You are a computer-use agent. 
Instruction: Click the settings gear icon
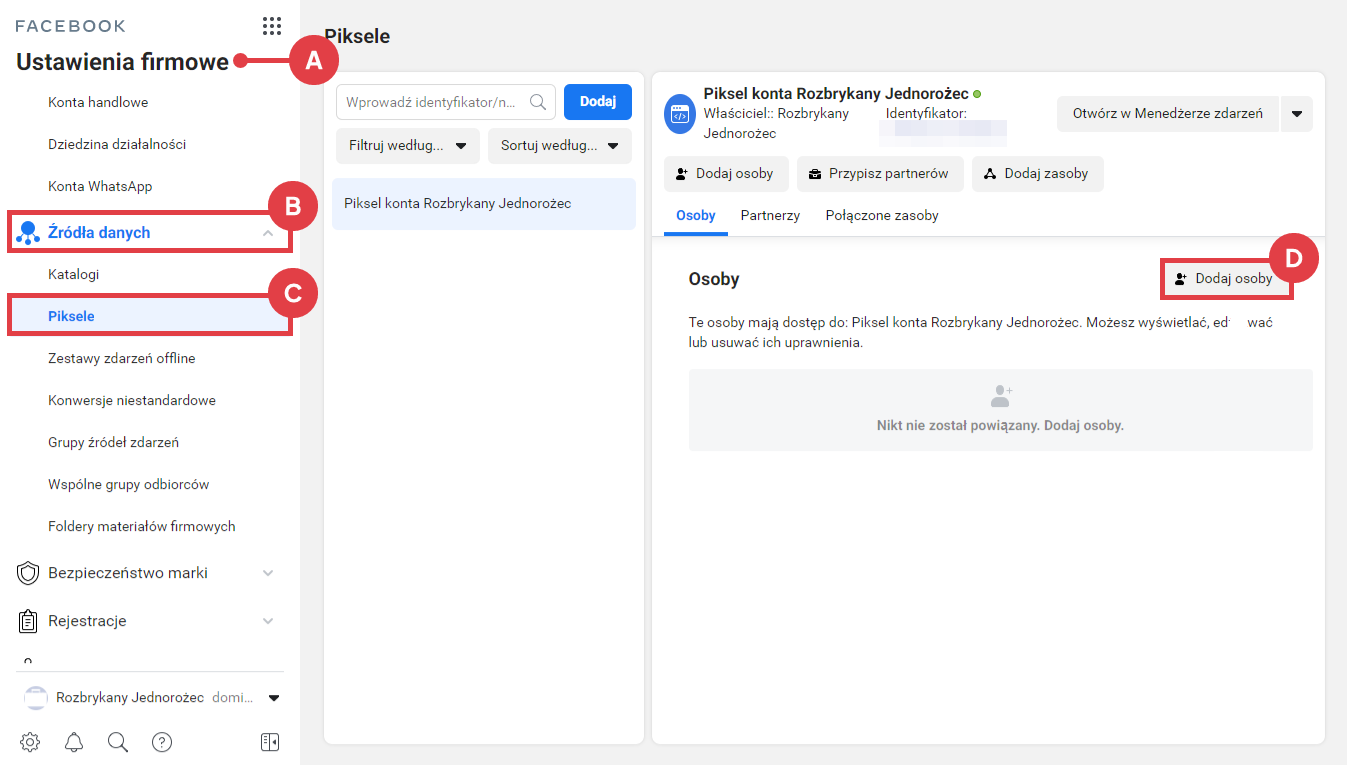pyautogui.click(x=30, y=741)
